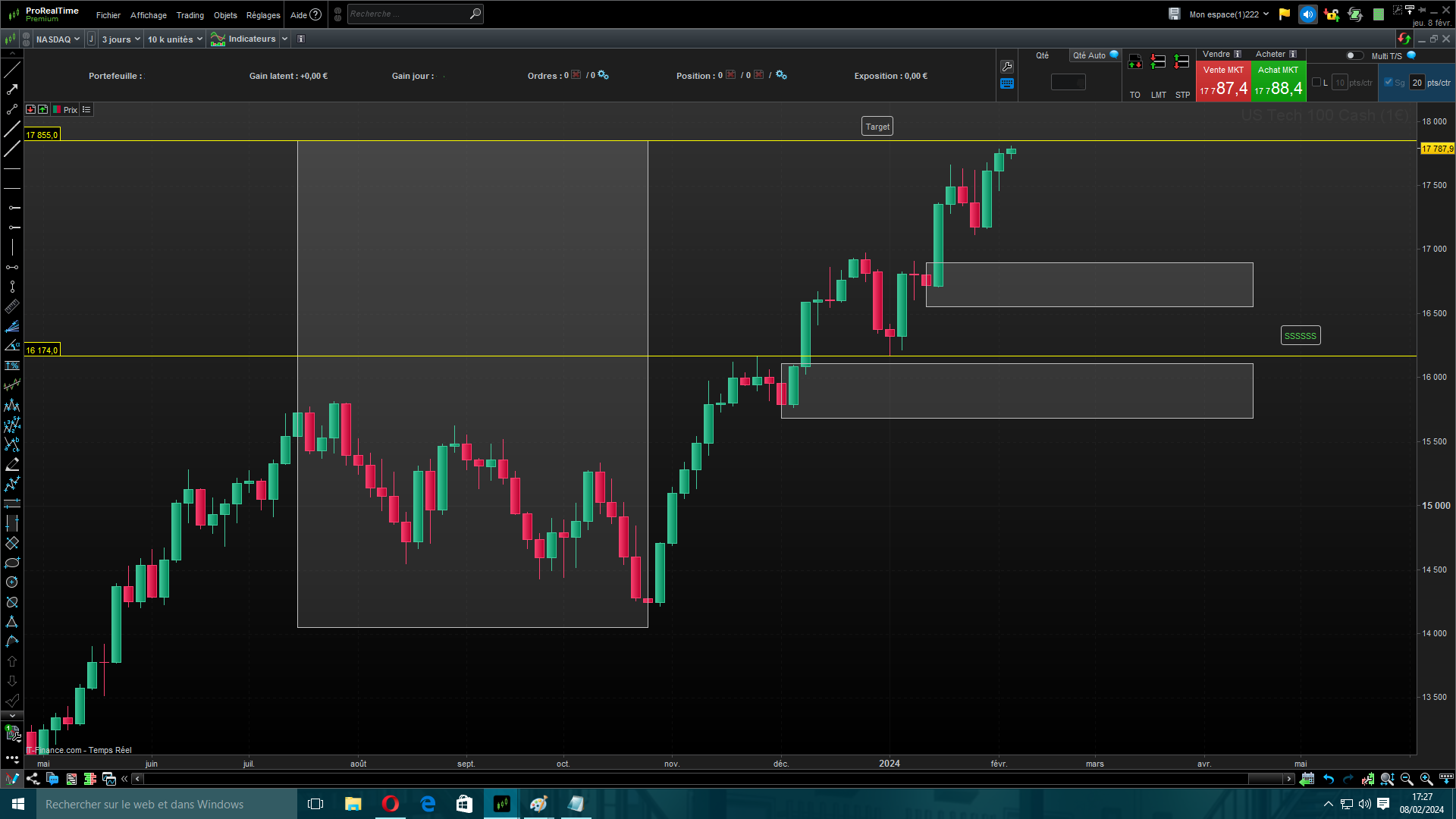Toggle the Multi T/S switch

tap(1354, 55)
